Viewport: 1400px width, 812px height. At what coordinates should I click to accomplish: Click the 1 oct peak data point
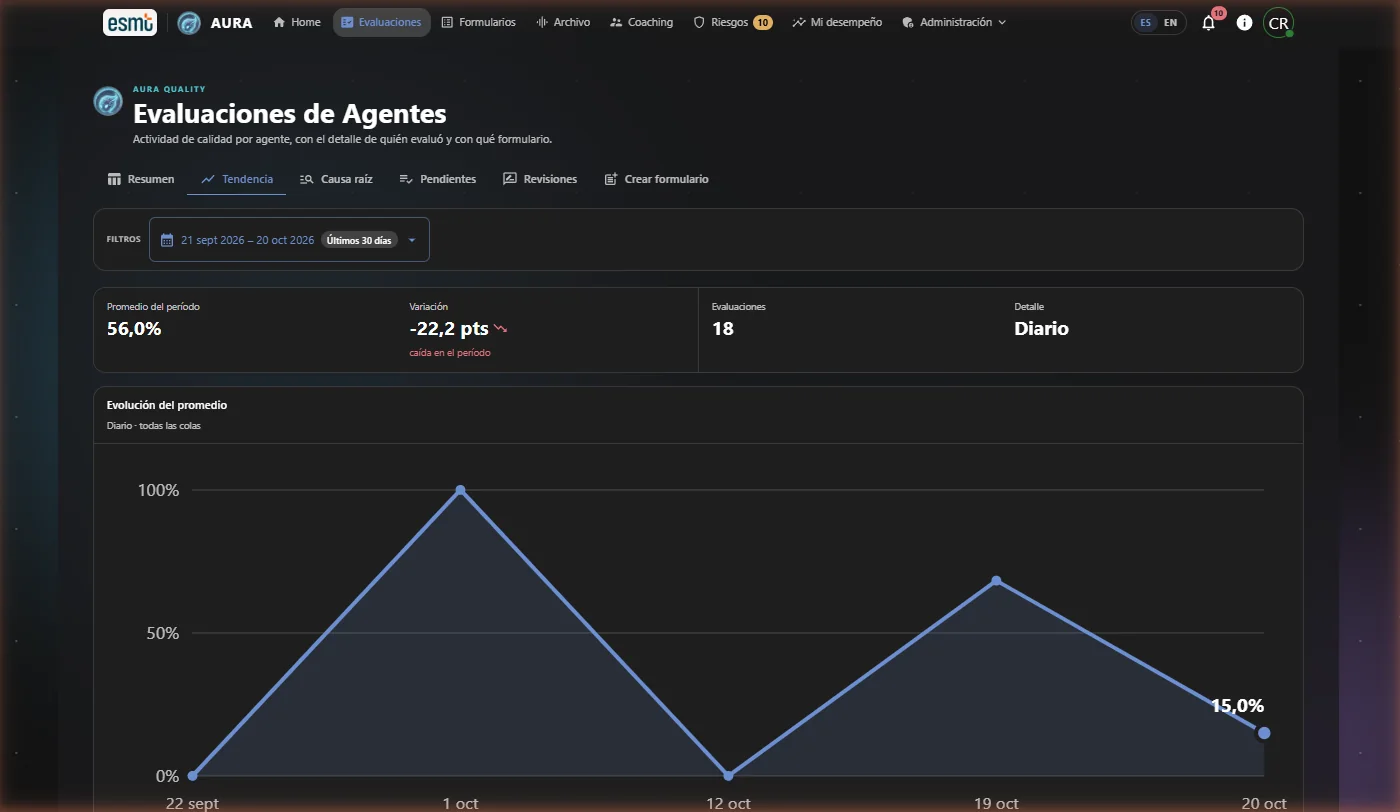pyautogui.click(x=460, y=490)
